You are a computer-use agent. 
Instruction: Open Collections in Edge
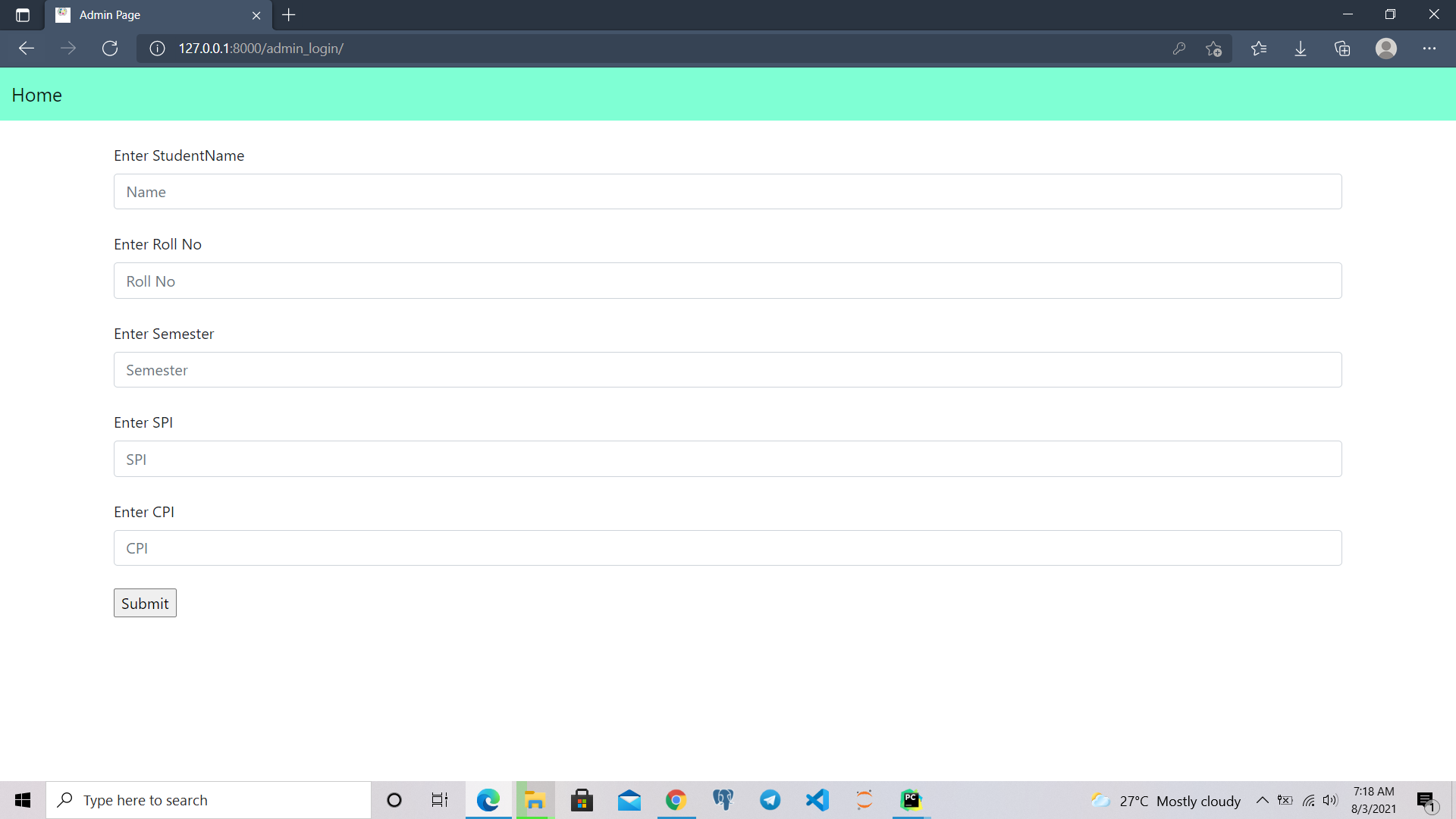pos(1343,49)
